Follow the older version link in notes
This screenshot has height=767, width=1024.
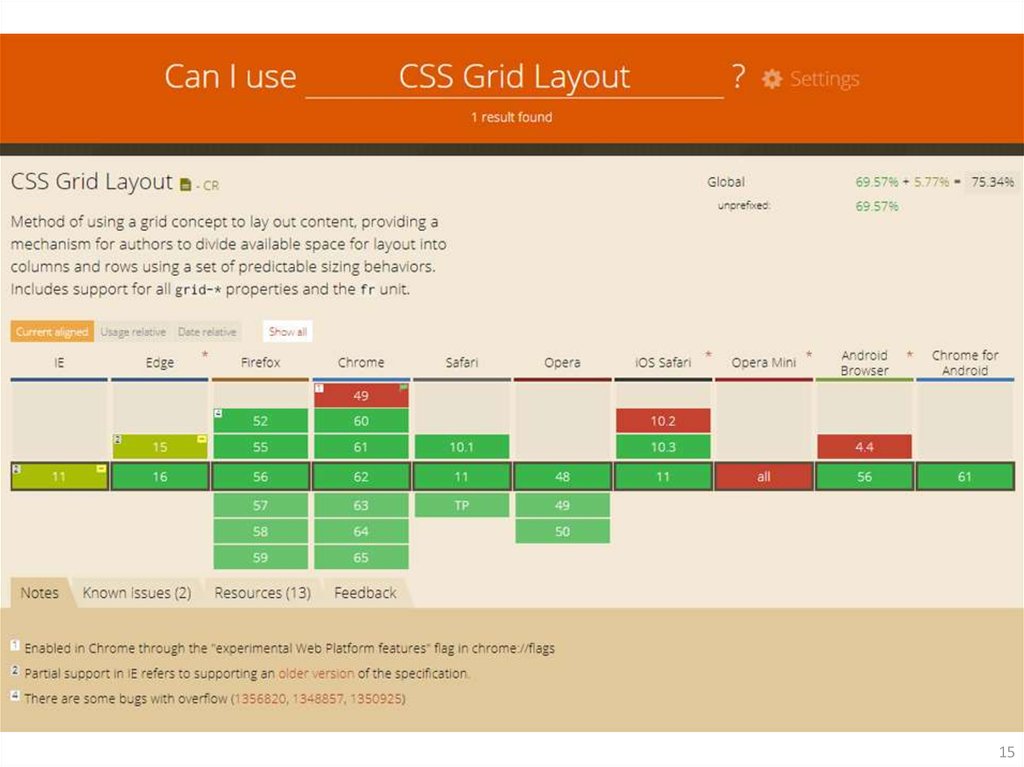coord(316,673)
